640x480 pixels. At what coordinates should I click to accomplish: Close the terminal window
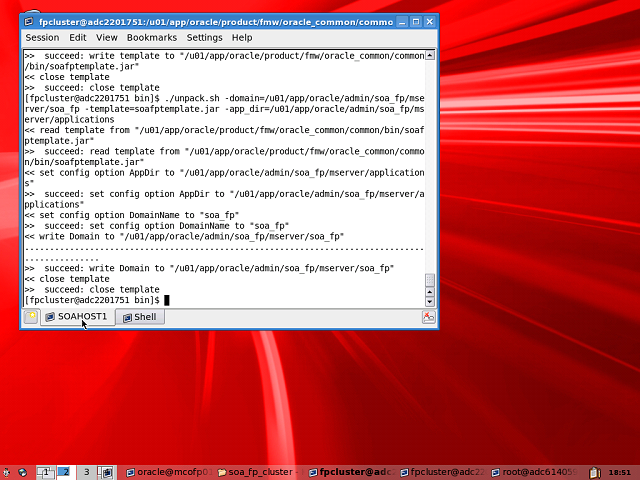coord(430,22)
